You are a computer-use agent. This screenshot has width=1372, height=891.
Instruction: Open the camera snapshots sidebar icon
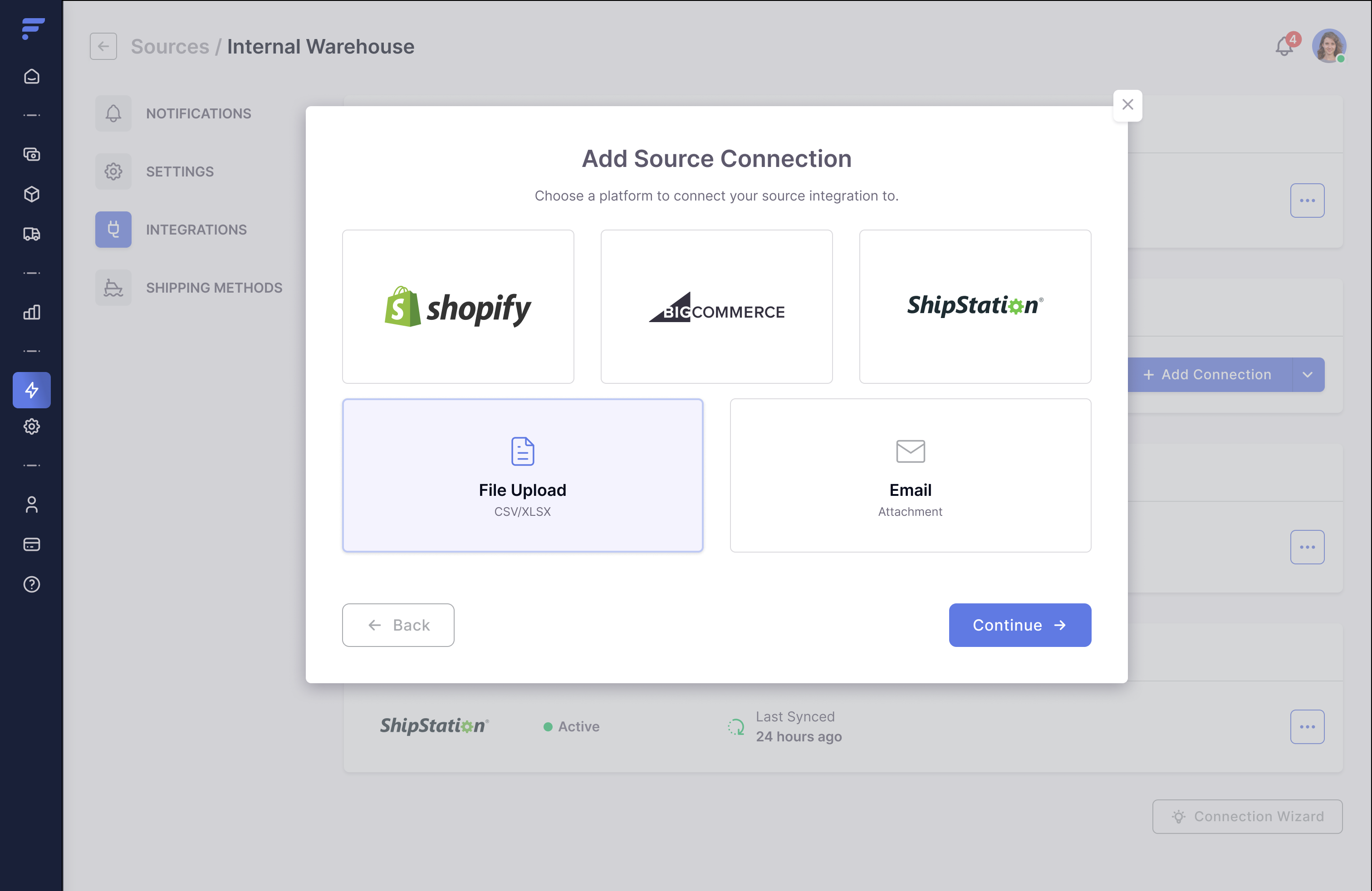click(x=32, y=154)
